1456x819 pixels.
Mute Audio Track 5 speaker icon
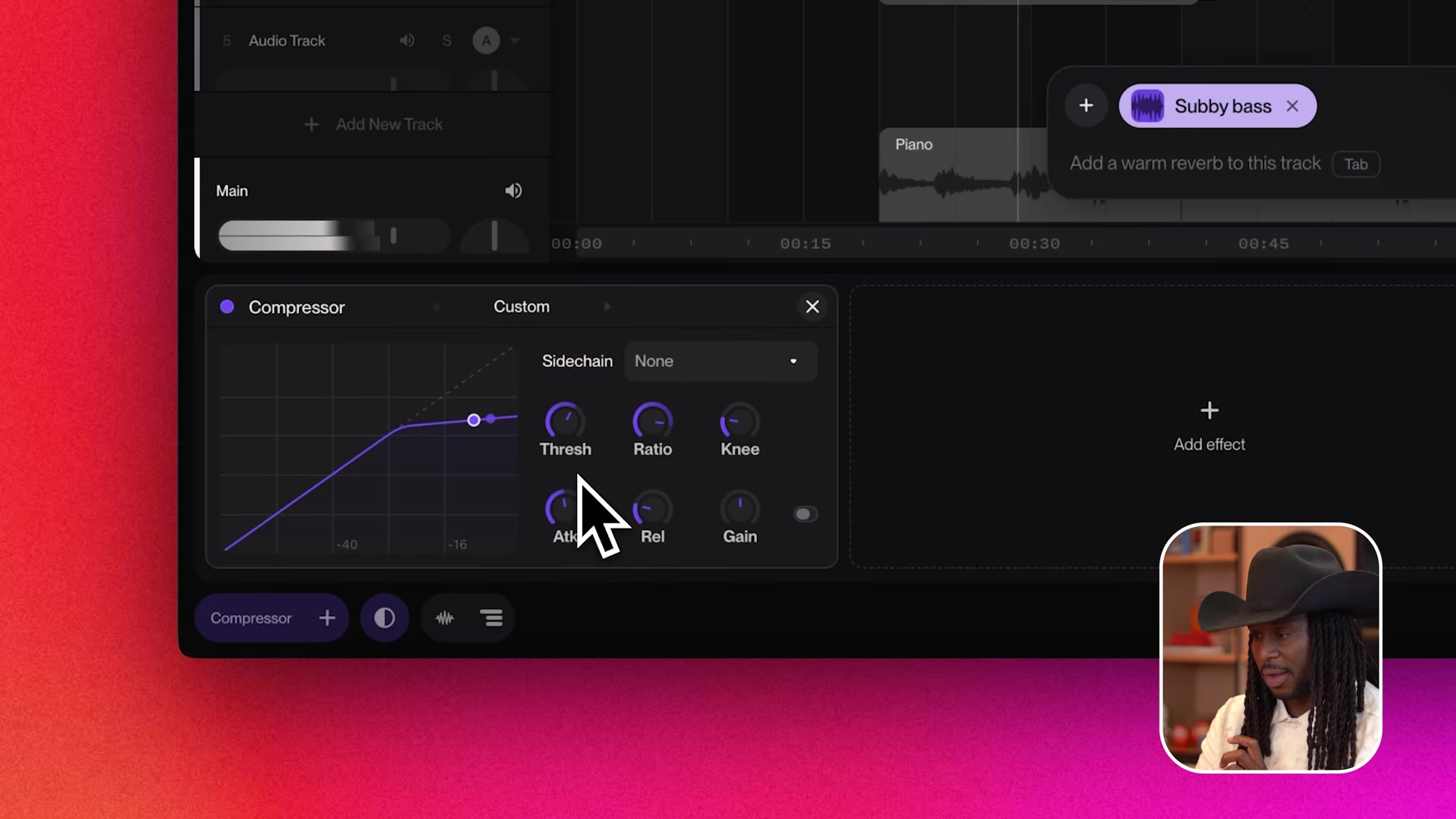(x=407, y=40)
